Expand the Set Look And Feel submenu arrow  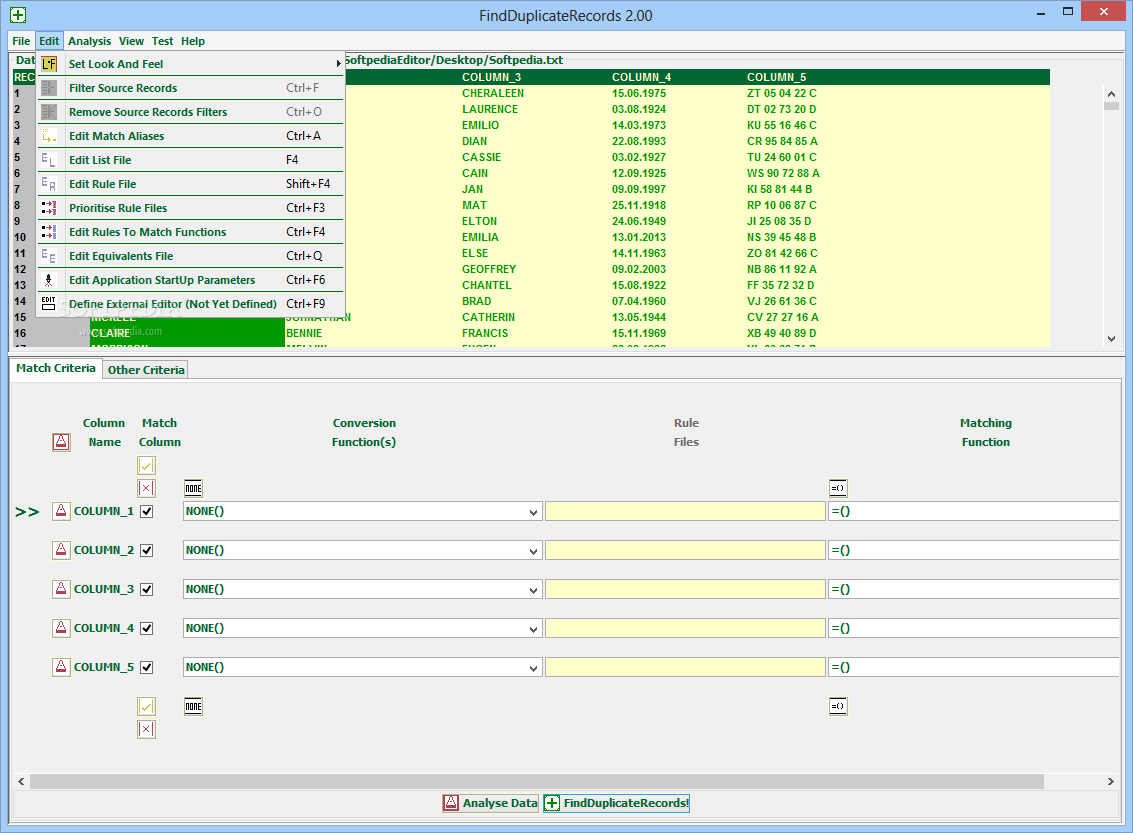pos(338,64)
